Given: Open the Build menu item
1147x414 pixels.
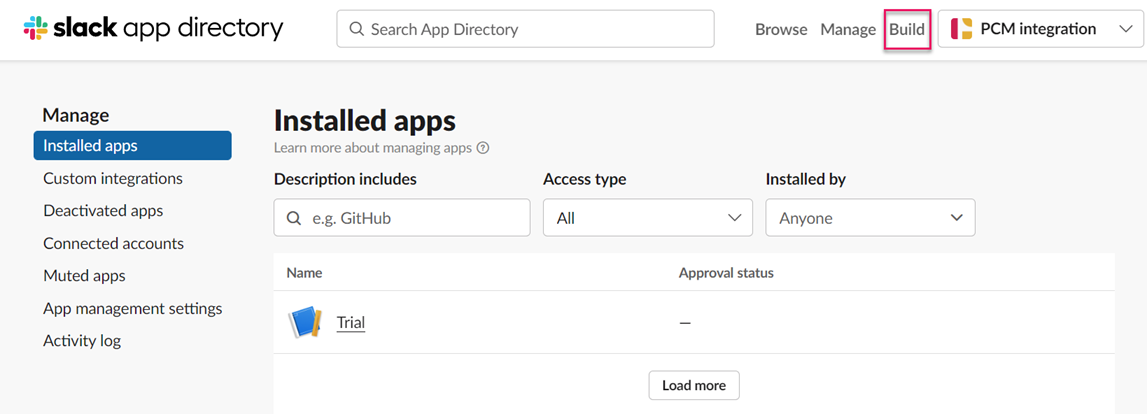Looking at the screenshot, I should point(907,29).
